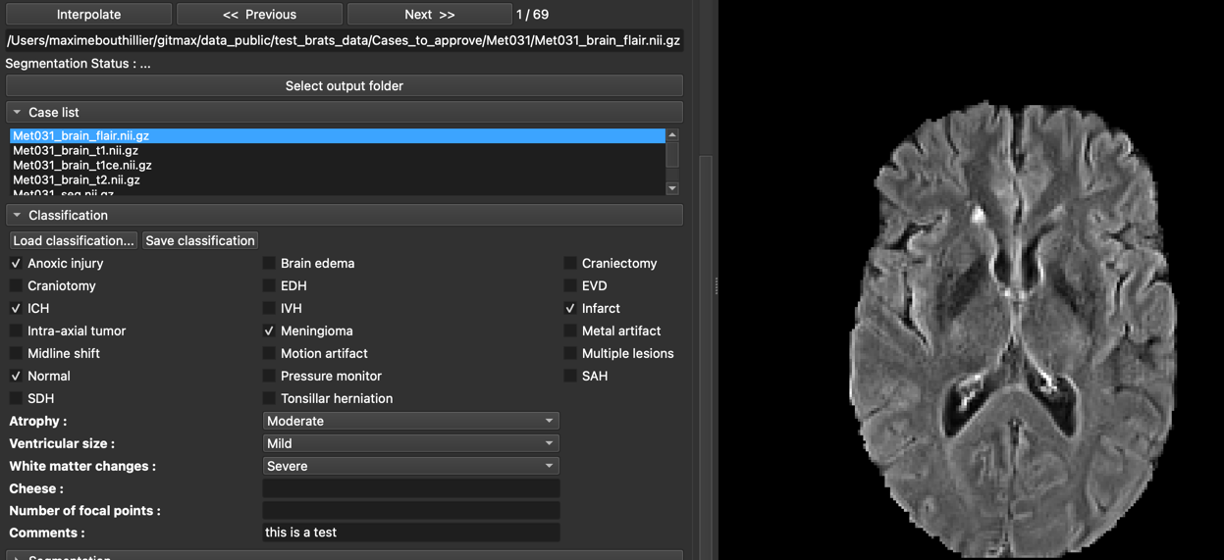1224x560 pixels.
Task: Click the Comments field containing this is a test
Action: pyautogui.click(x=410, y=532)
